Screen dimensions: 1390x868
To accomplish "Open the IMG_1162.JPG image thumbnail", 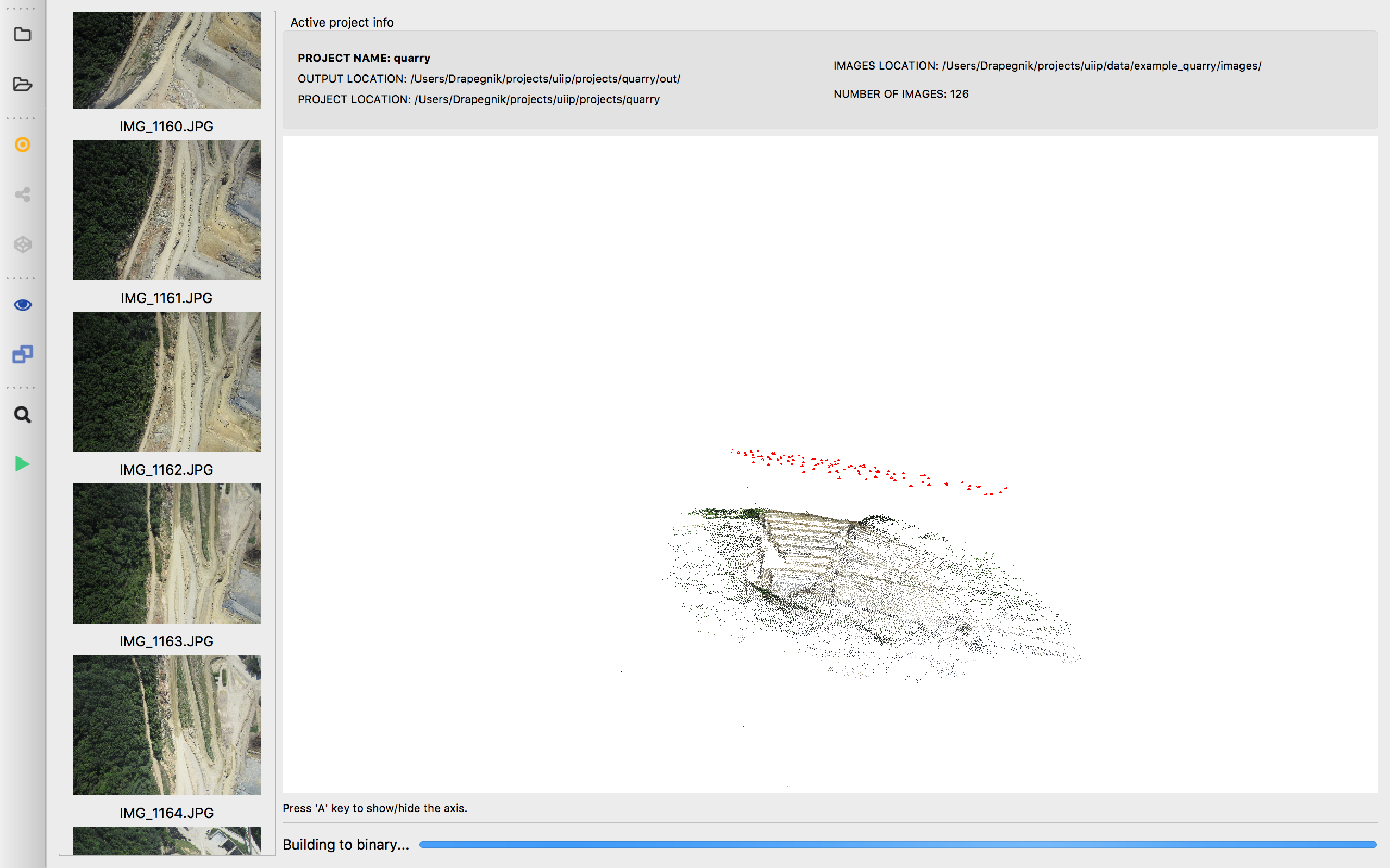I will (x=166, y=382).
